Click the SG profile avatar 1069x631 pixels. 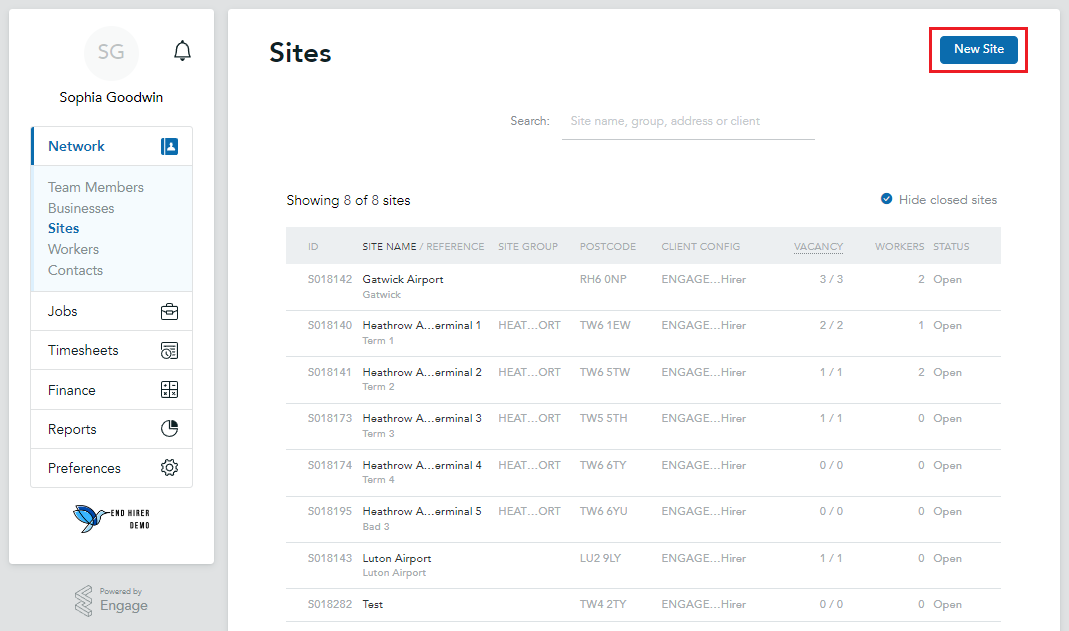[x=111, y=52]
